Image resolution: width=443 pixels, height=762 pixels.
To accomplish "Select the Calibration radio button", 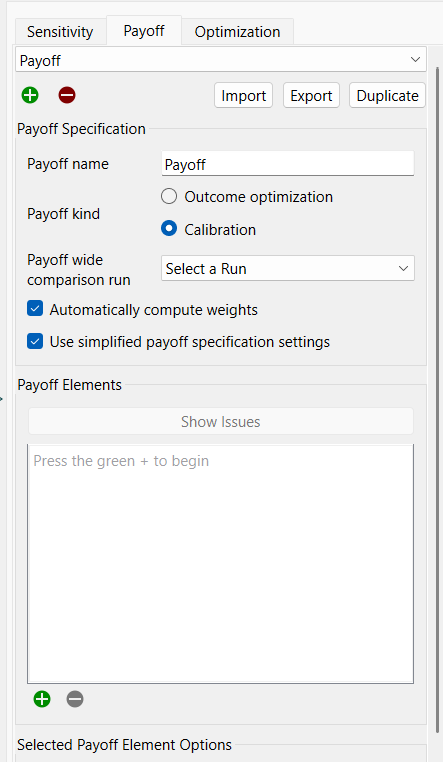I will tap(169, 229).
